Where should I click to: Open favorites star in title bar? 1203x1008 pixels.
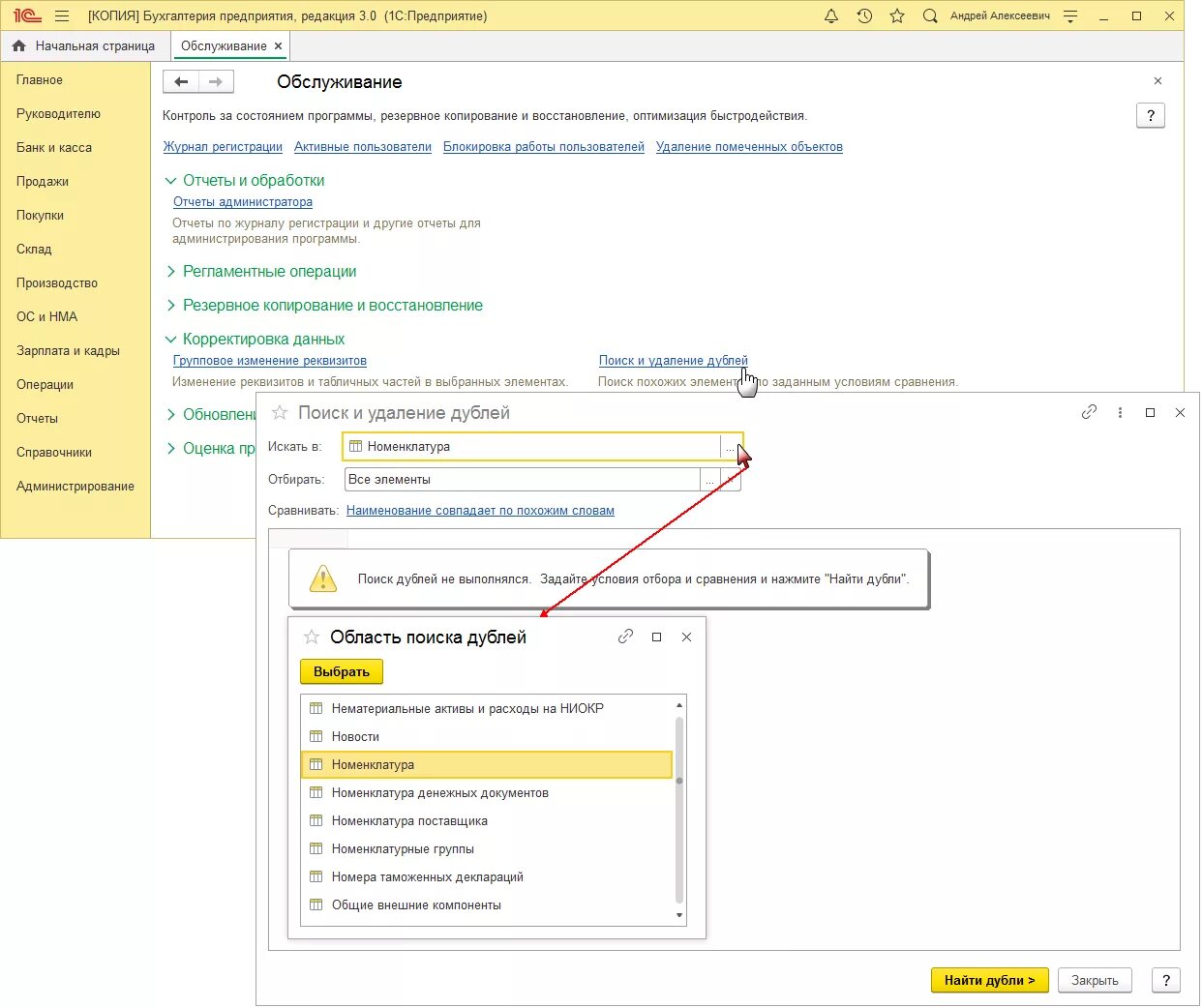(x=897, y=15)
